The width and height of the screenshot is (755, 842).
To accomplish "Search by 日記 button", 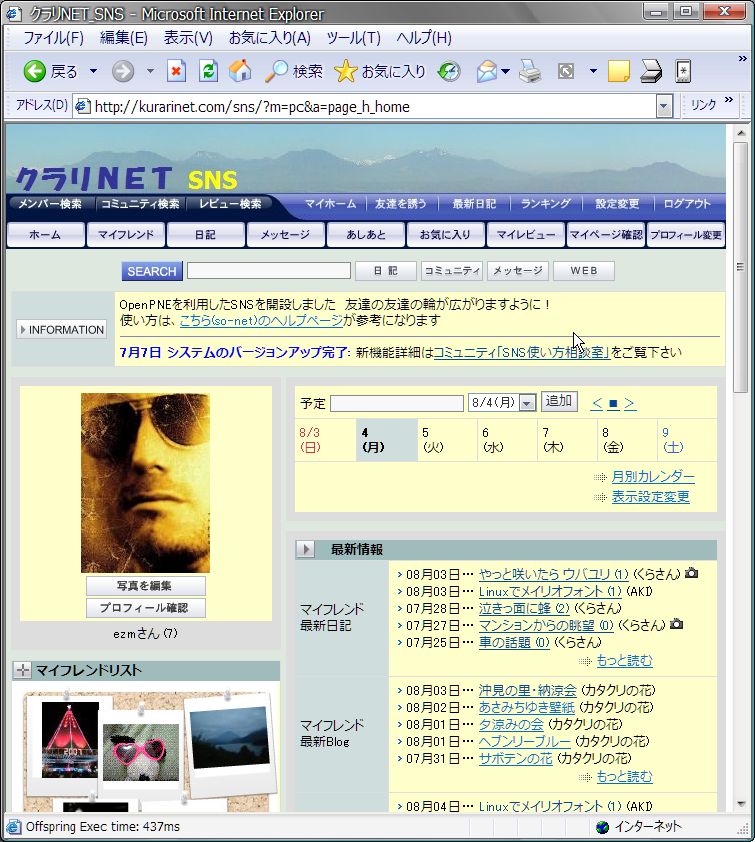I will [x=386, y=271].
